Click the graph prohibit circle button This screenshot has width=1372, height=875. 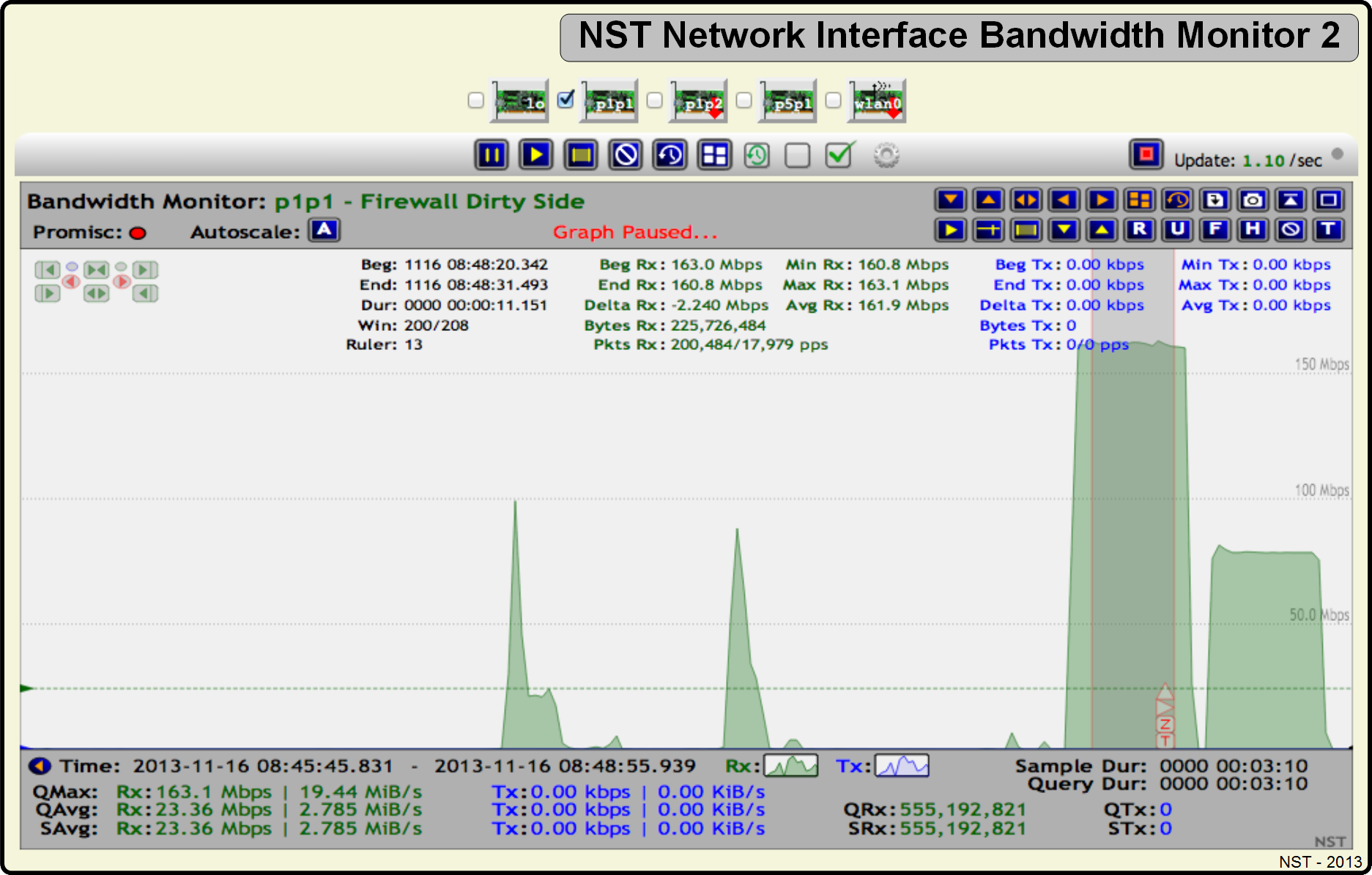pos(1291,230)
